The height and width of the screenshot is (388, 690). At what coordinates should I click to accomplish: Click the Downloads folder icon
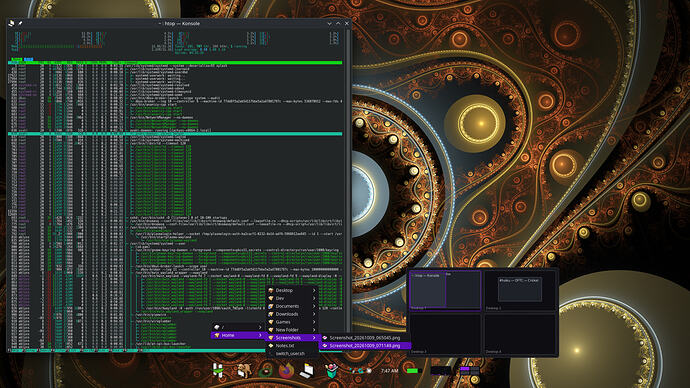click(x=271, y=314)
